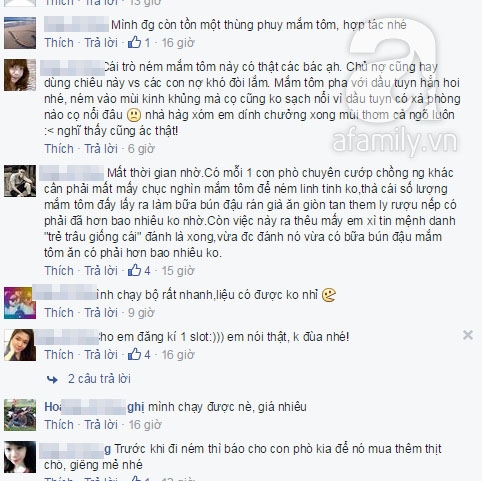
Task: Click thumbs-up icon on 'thùng phuy mắm tôm' comment
Action: click(135, 43)
